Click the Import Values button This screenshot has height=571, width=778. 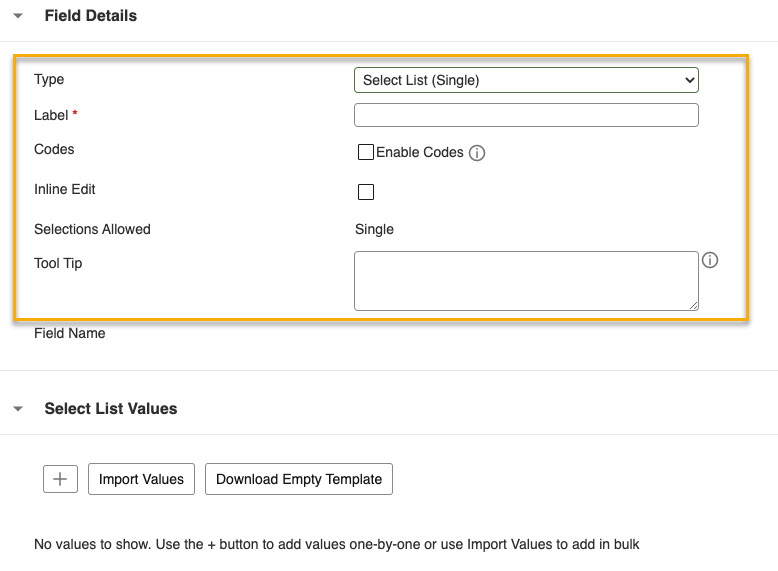tap(141, 479)
